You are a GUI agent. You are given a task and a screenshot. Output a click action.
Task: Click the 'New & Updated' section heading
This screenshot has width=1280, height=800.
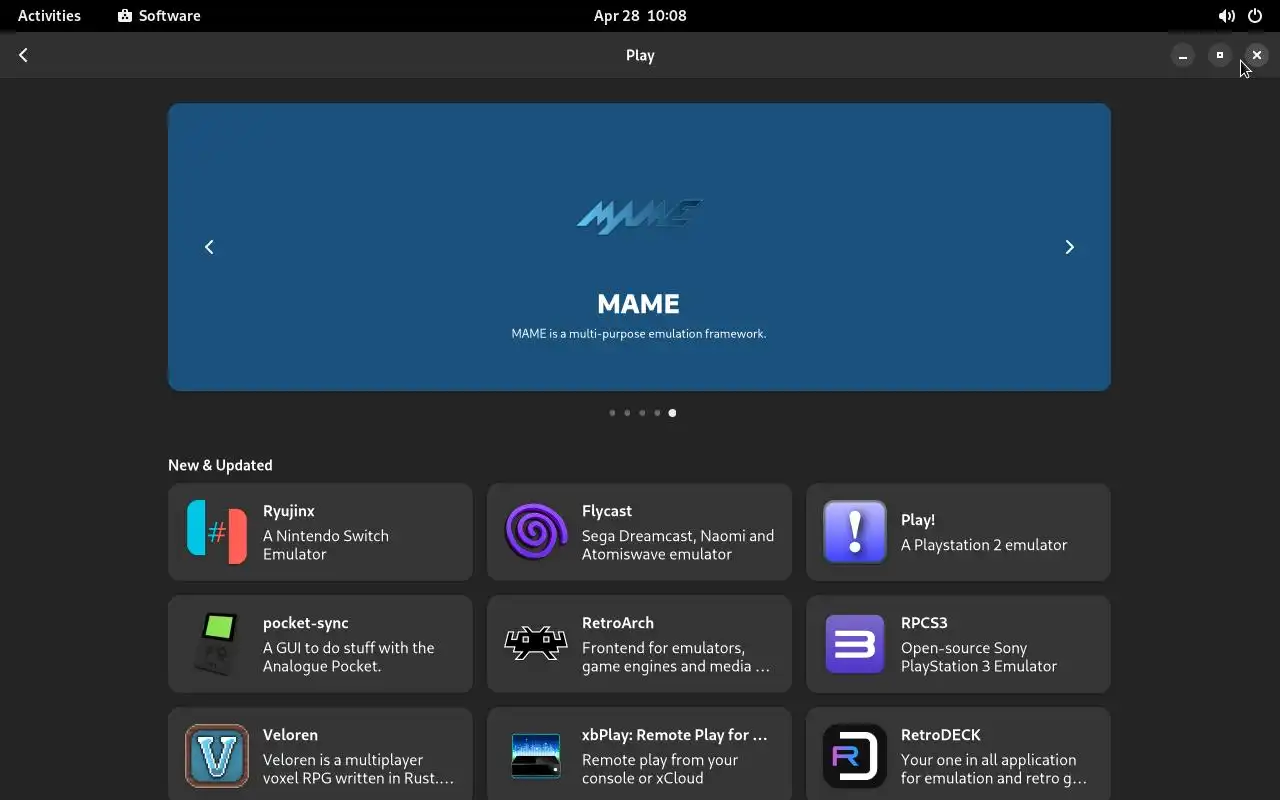(x=220, y=465)
